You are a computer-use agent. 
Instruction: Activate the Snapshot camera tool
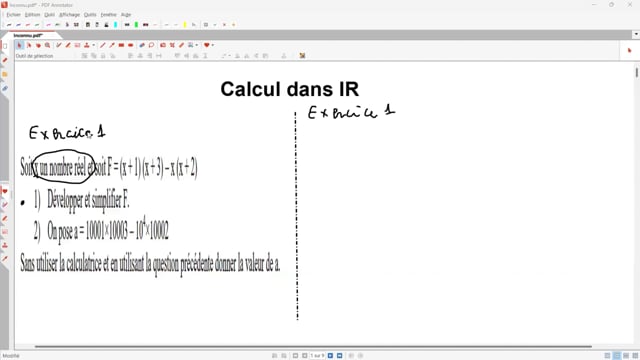pyautogui.click(x=163, y=45)
